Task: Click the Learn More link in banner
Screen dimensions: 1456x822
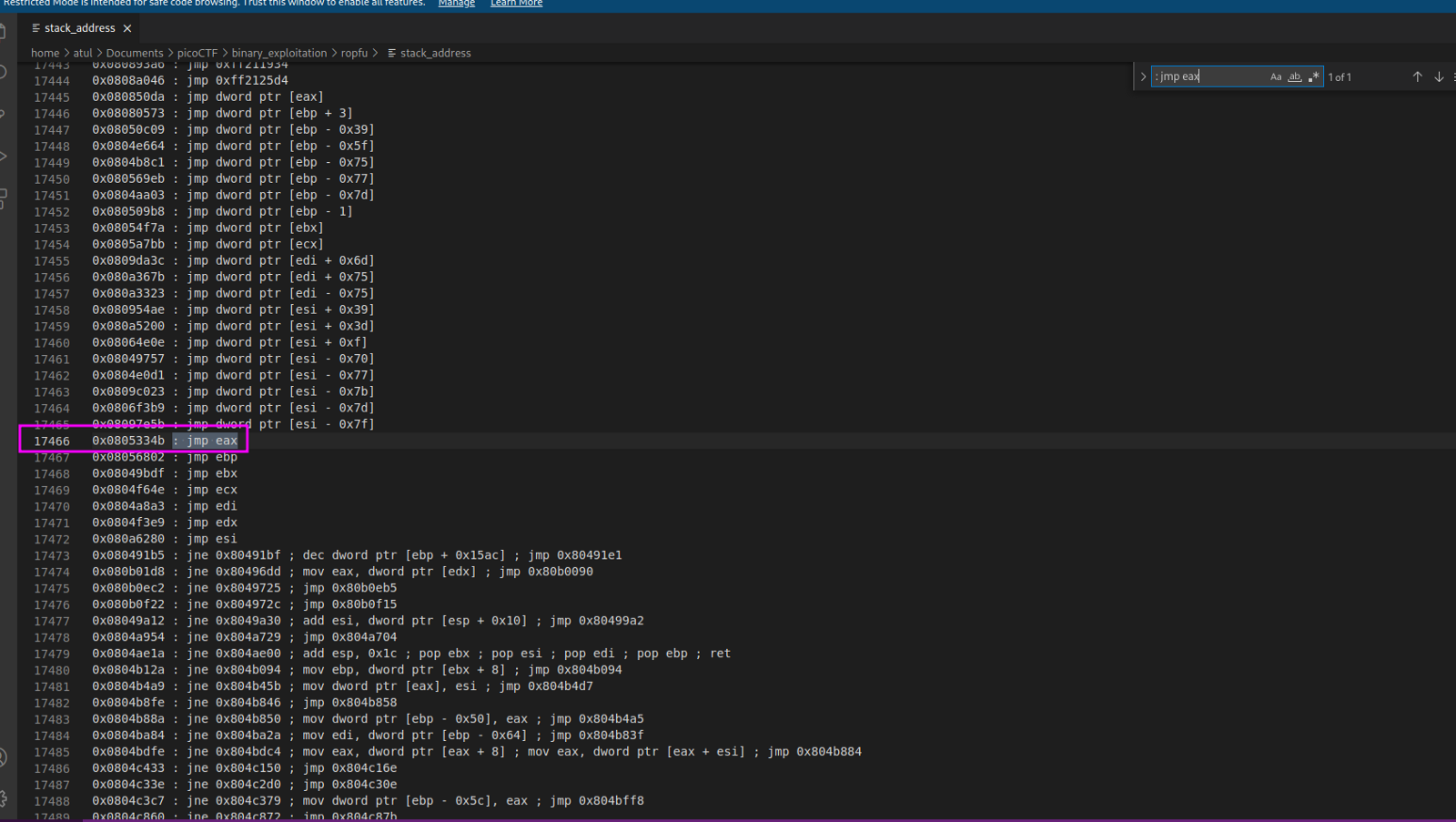Action: [x=516, y=4]
